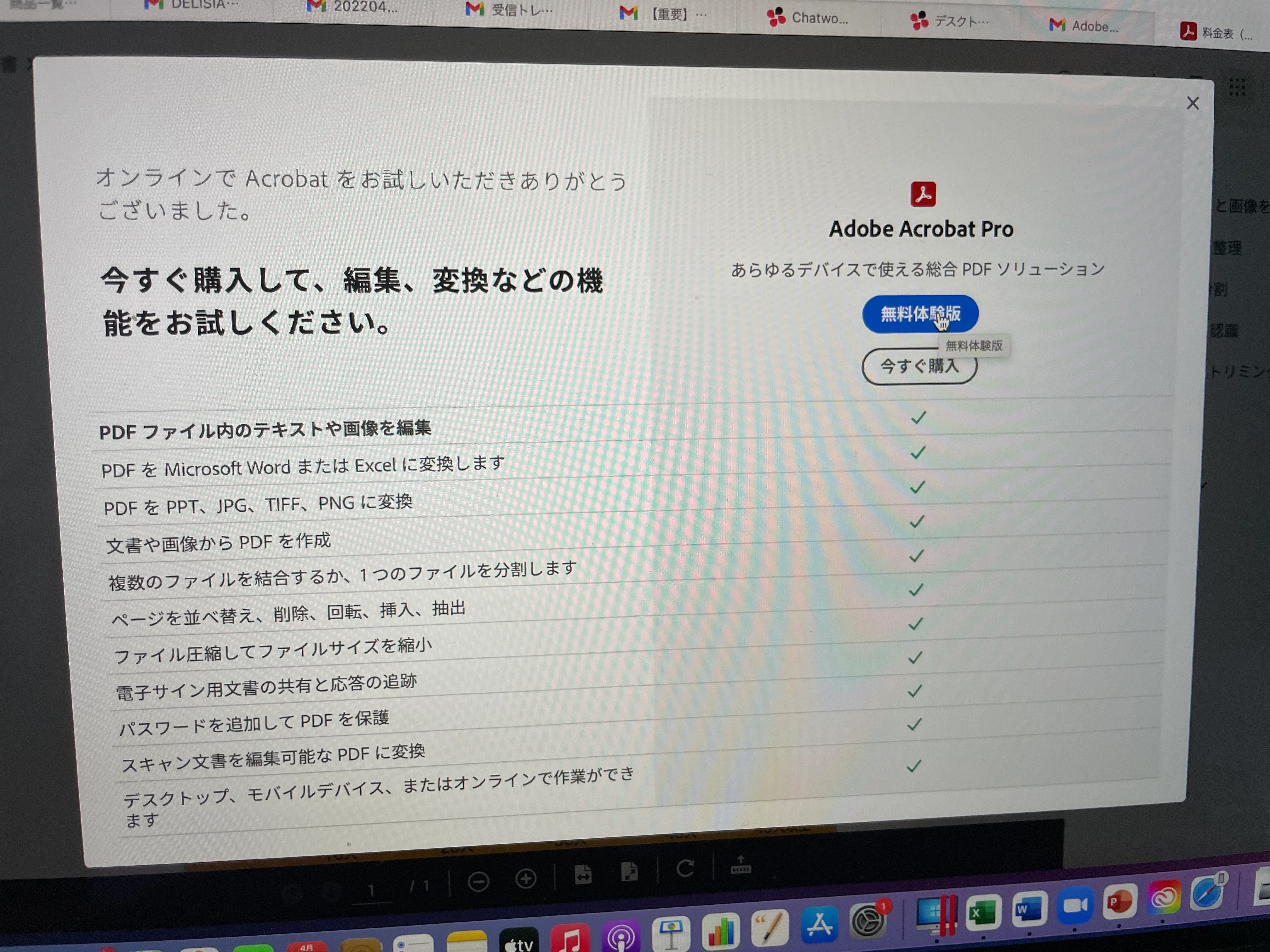Click the page number input field
Screen dimensions: 1270x952
click(x=372, y=890)
